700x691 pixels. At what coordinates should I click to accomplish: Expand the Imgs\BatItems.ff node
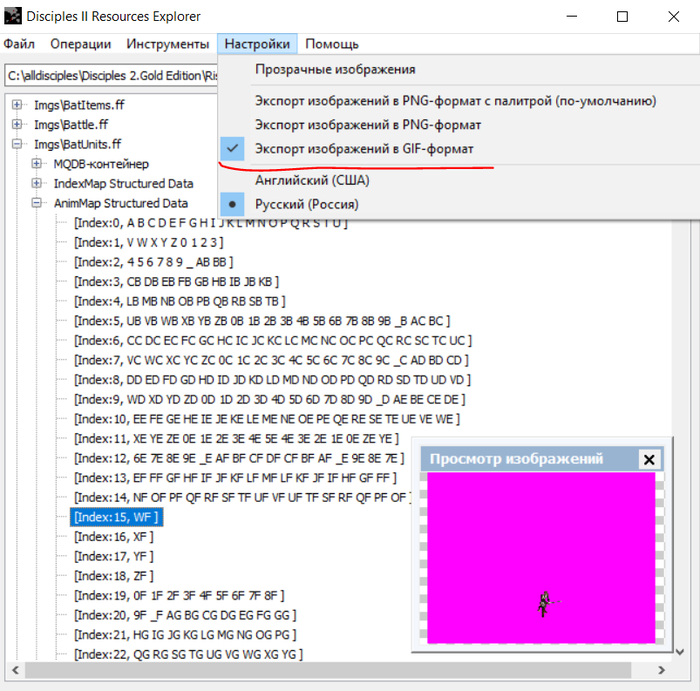click(x=18, y=105)
